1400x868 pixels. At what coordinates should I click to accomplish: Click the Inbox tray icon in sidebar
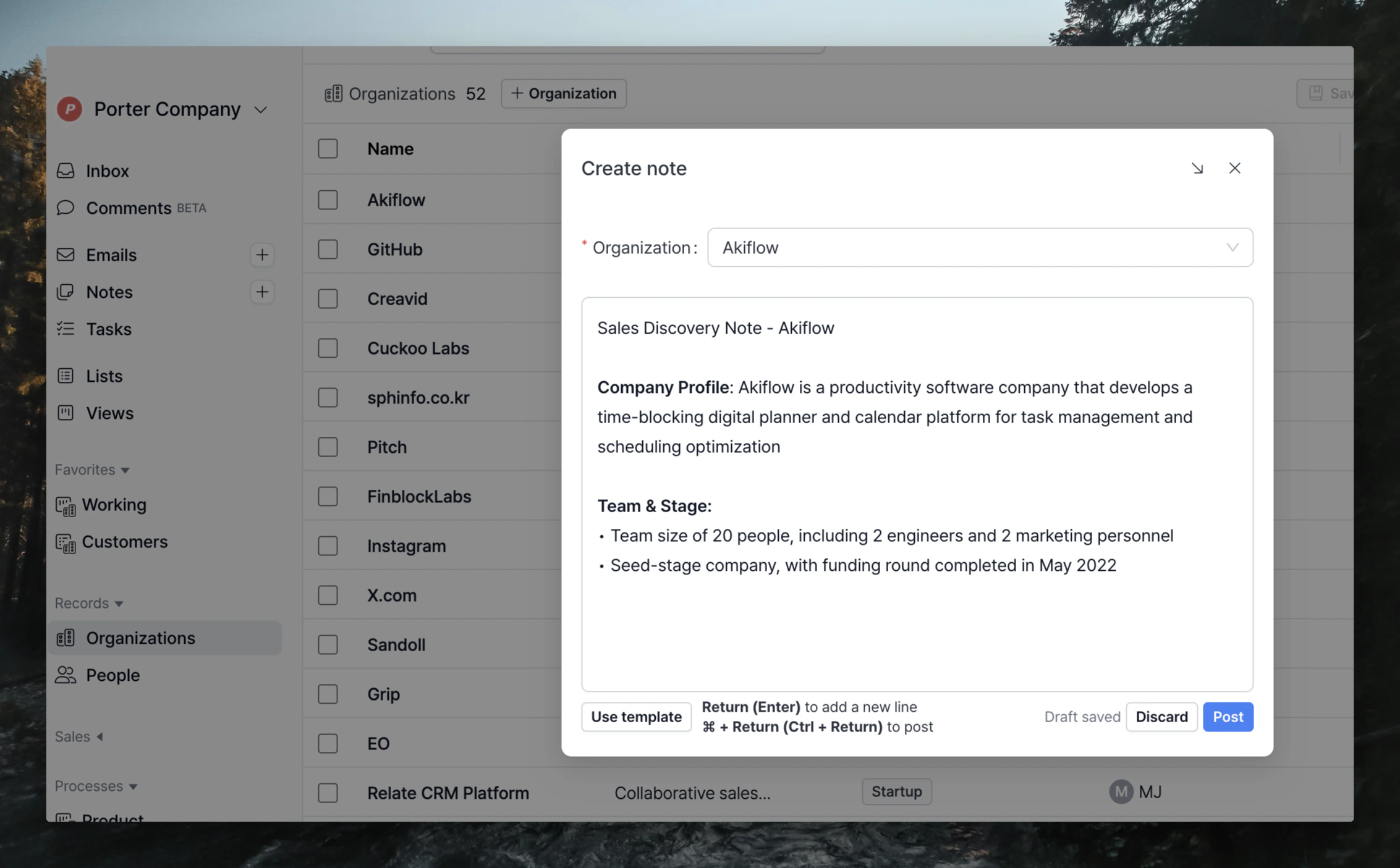66,171
